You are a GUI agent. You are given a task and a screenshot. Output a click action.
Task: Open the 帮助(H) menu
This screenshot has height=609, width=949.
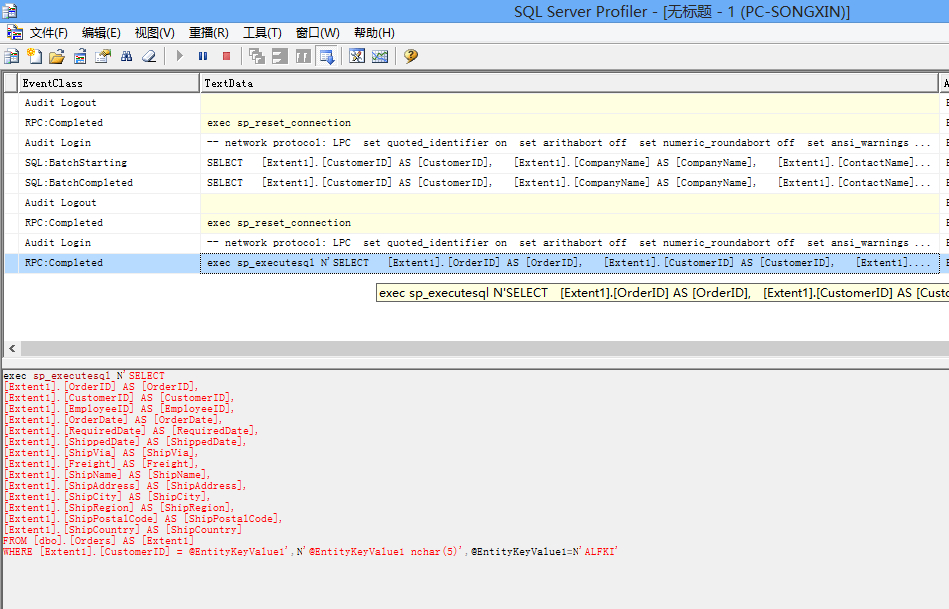pos(374,33)
